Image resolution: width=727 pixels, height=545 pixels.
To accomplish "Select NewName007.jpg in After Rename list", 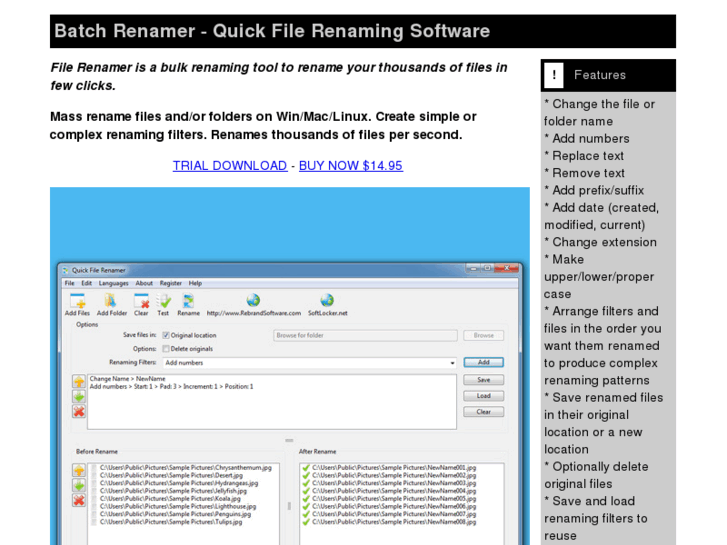I will (394, 514).
